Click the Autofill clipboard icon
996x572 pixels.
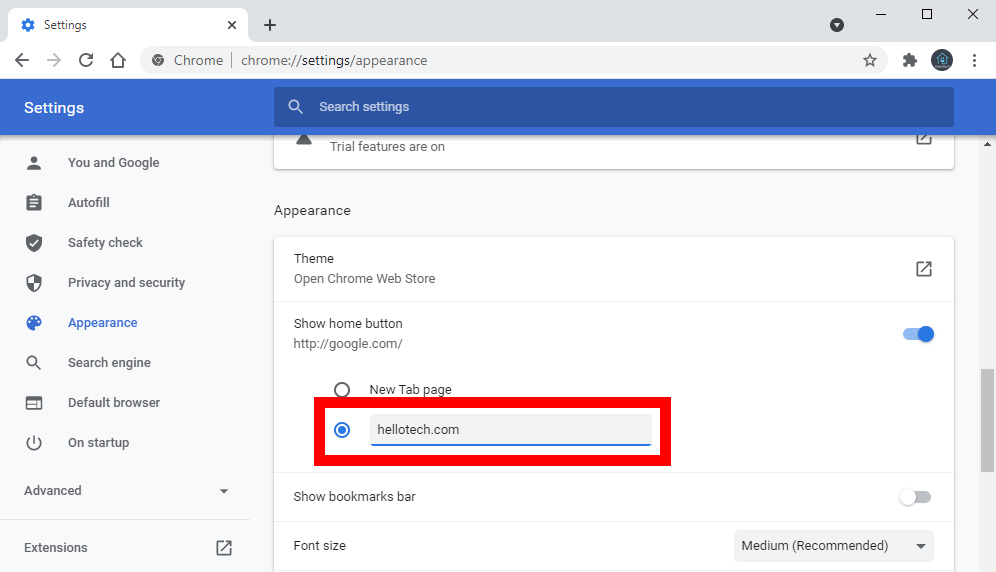34,203
